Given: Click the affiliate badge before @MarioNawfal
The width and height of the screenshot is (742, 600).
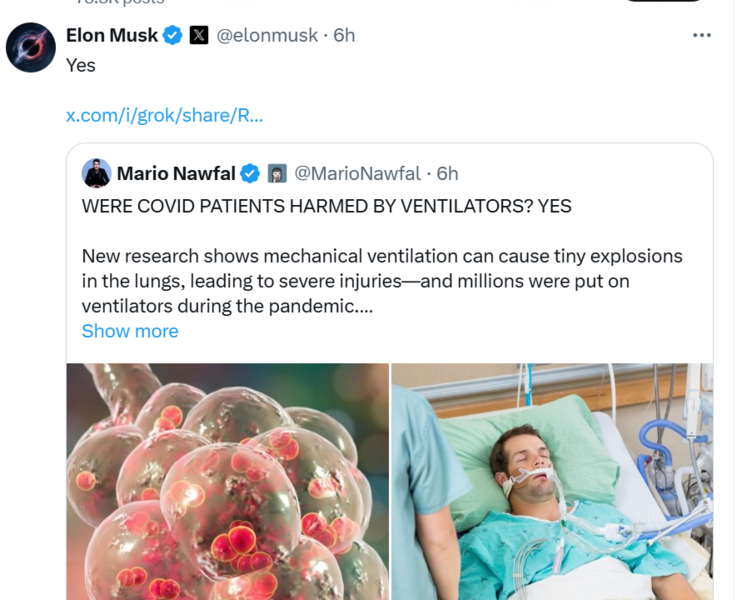Looking at the screenshot, I should click(x=277, y=173).
